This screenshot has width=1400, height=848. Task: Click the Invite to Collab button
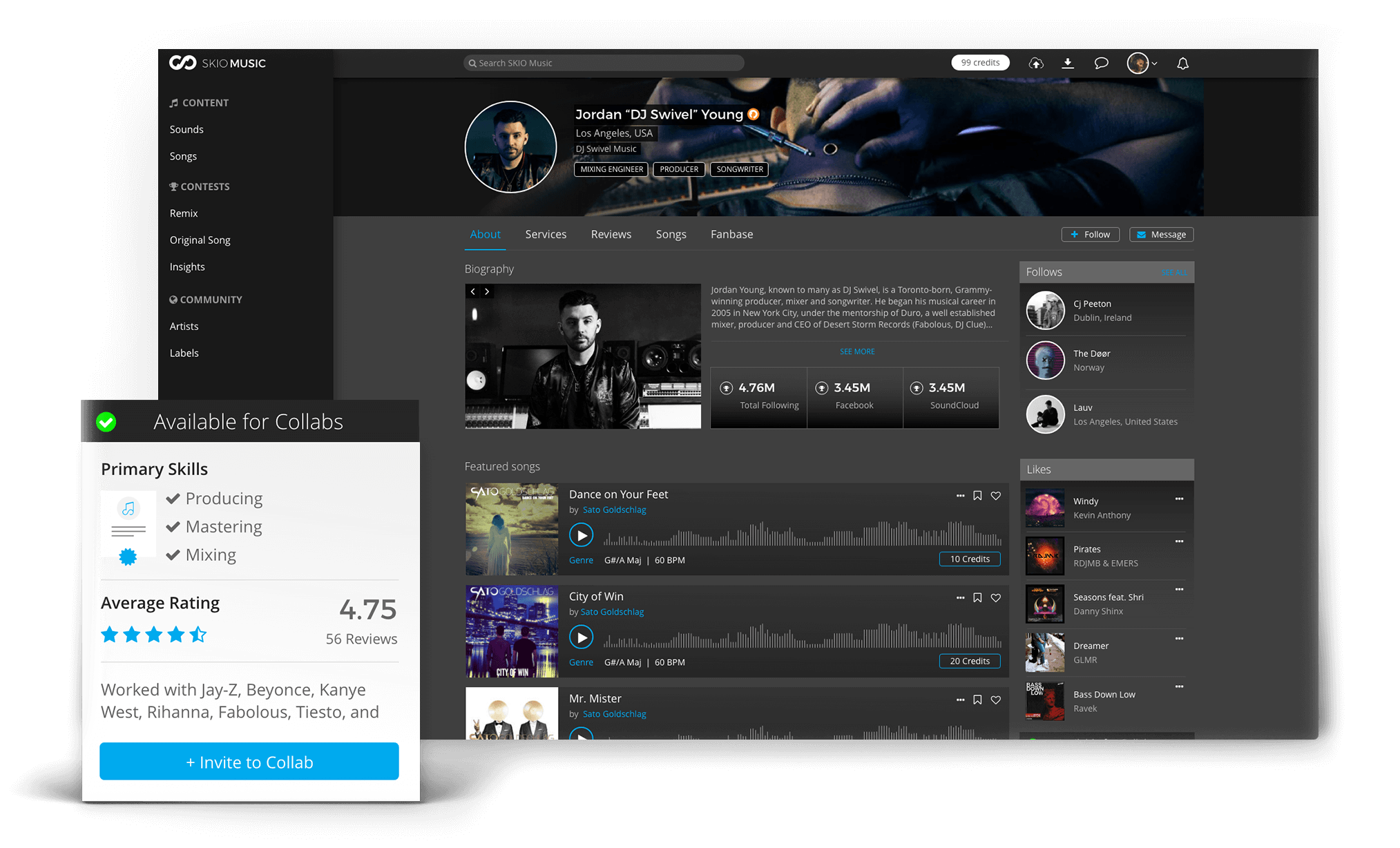point(249,762)
